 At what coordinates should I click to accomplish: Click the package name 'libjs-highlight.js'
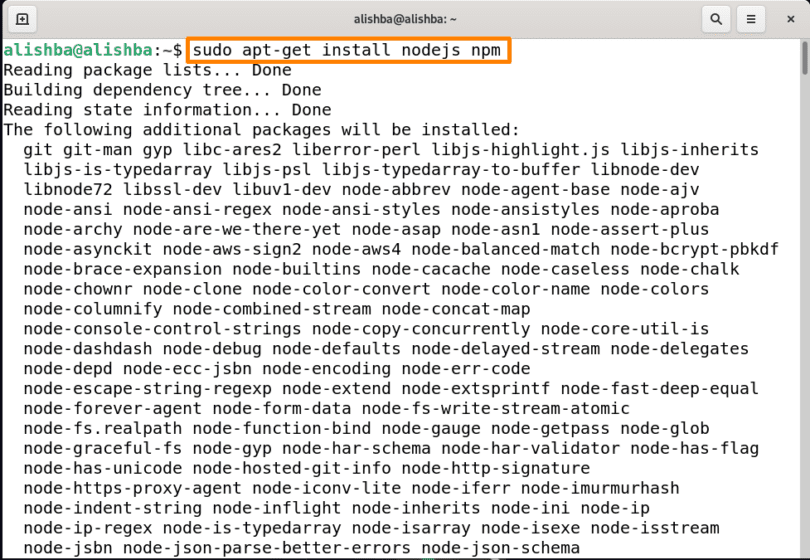pyautogui.click(x=520, y=150)
